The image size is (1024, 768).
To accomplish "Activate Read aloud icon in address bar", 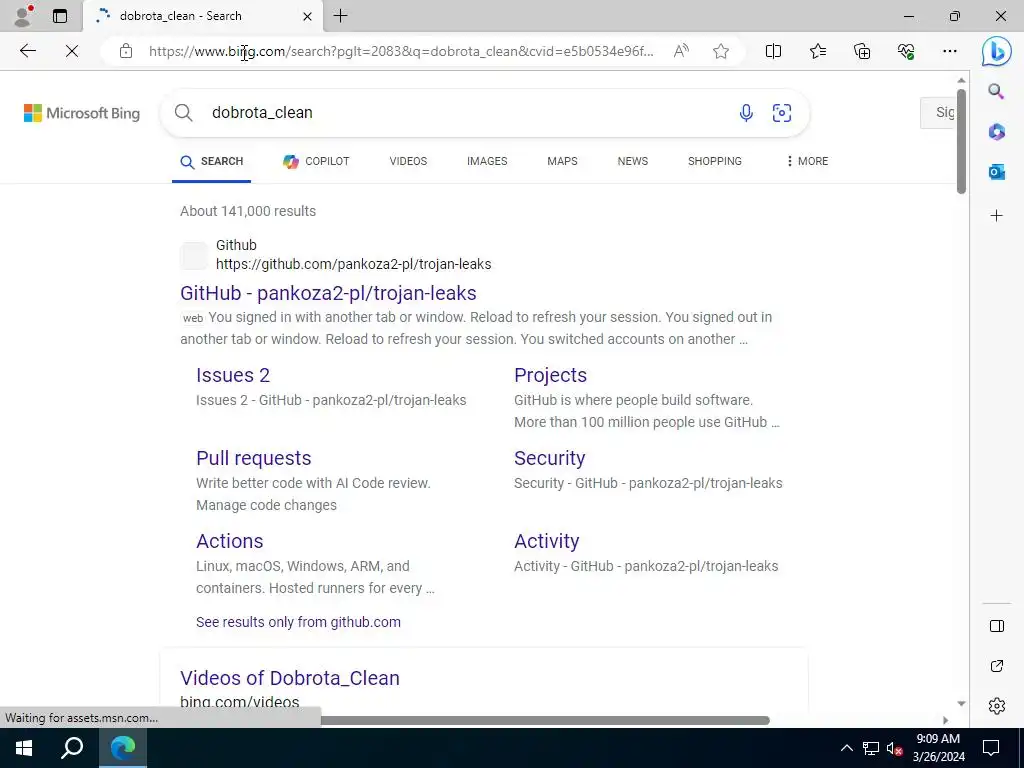I will point(681,51).
